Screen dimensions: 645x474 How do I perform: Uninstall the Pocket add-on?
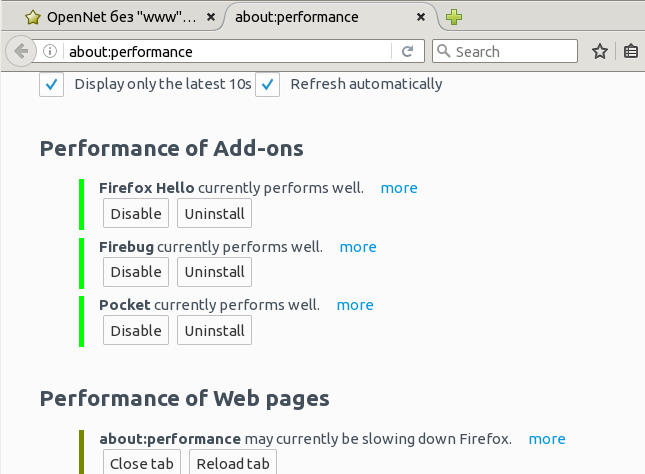click(214, 331)
